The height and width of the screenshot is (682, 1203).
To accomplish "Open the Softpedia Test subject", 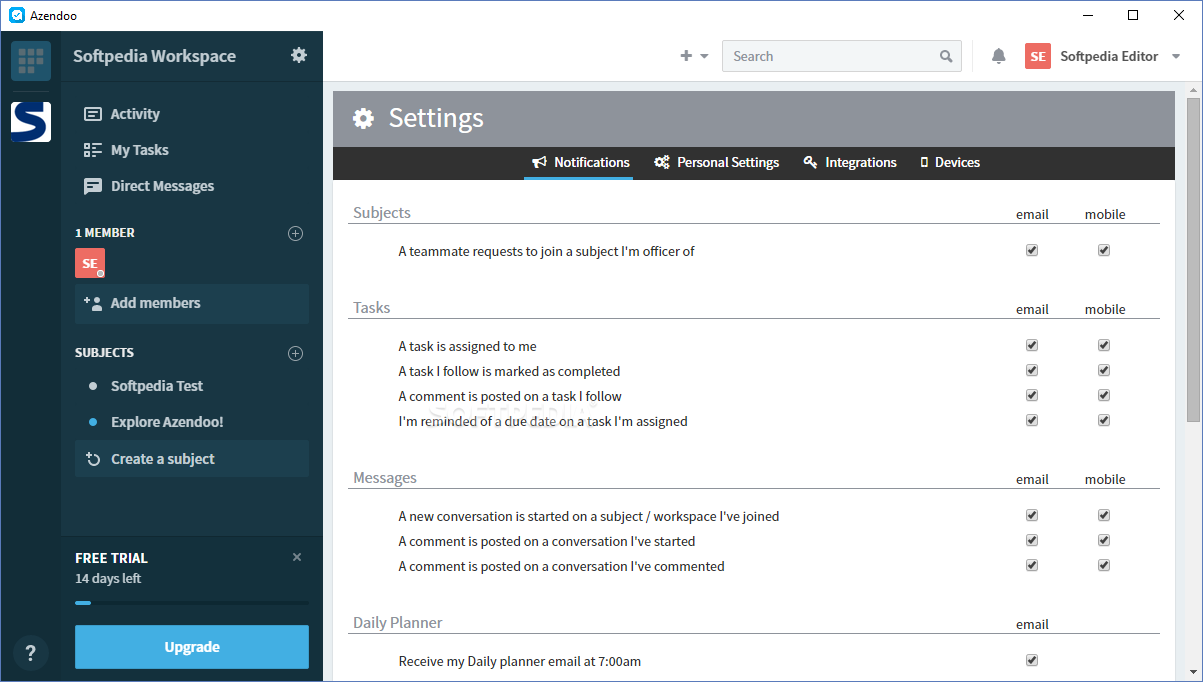I will (157, 386).
